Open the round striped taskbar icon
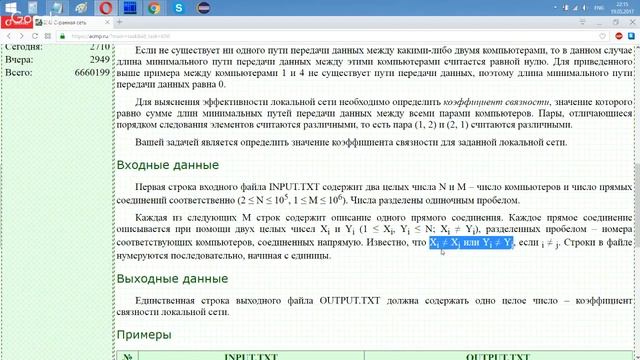Screen dimensions: 640x360 pos(203,8)
